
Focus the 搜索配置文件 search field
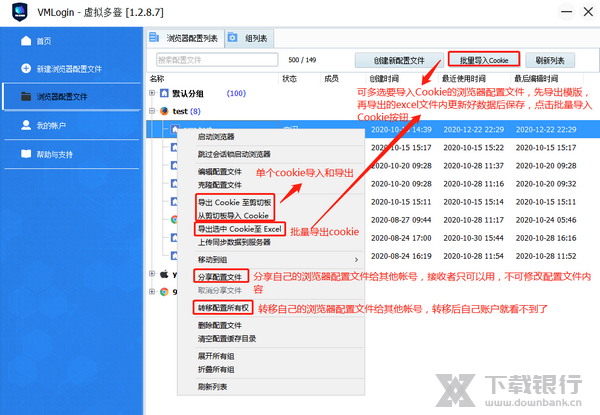pos(217,60)
